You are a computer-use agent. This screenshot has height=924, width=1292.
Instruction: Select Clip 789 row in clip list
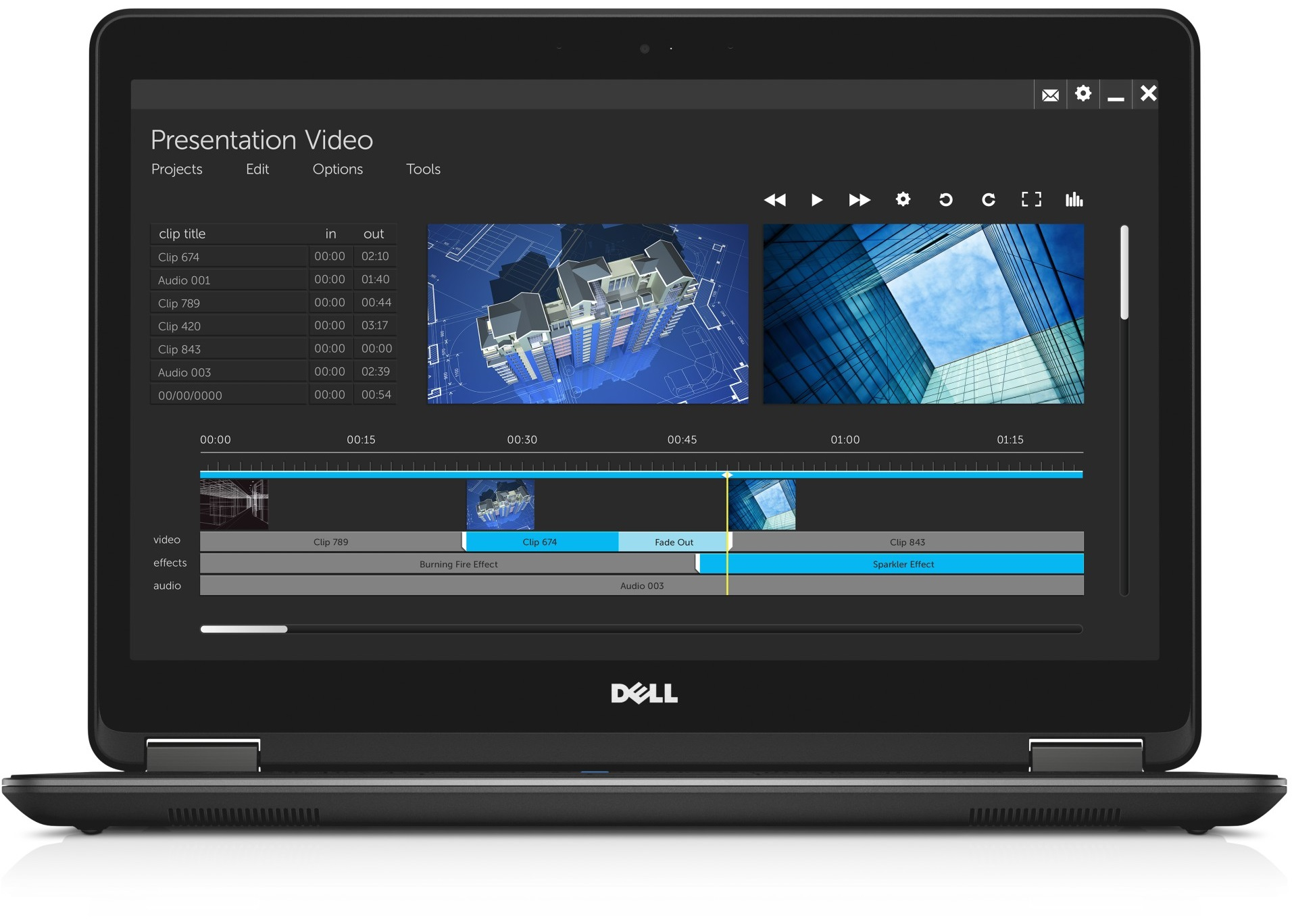pos(273,303)
